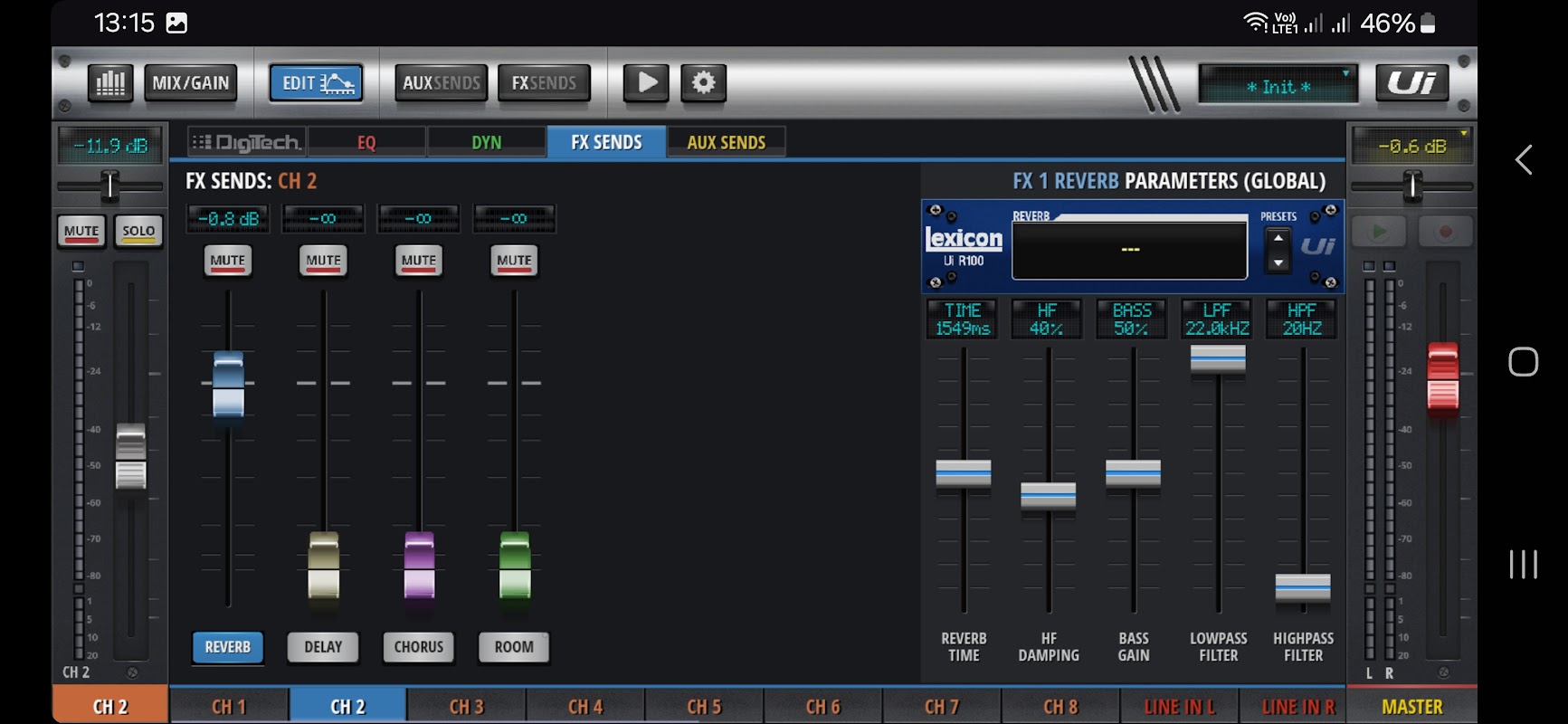Click the transport play button in toolbar
Screen dimensions: 1568x724
coord(646,83)
